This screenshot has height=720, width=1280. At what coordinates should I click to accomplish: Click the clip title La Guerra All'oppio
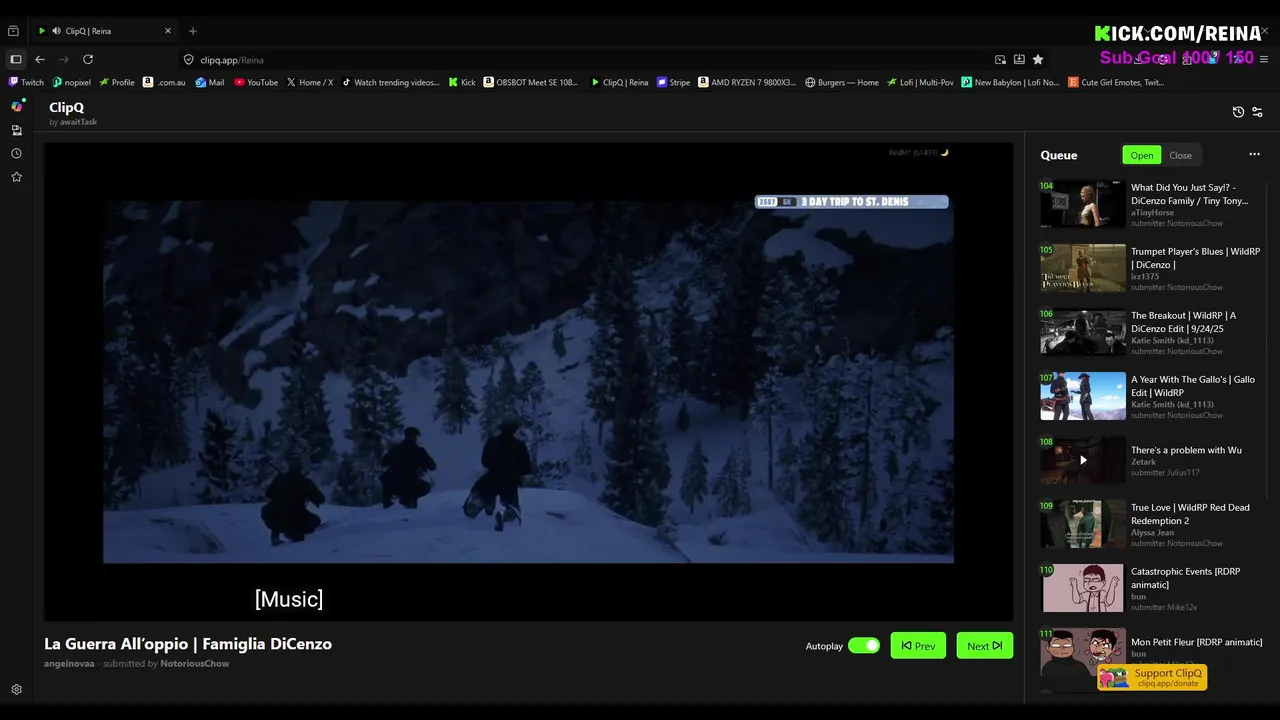[x=188, y=644]
